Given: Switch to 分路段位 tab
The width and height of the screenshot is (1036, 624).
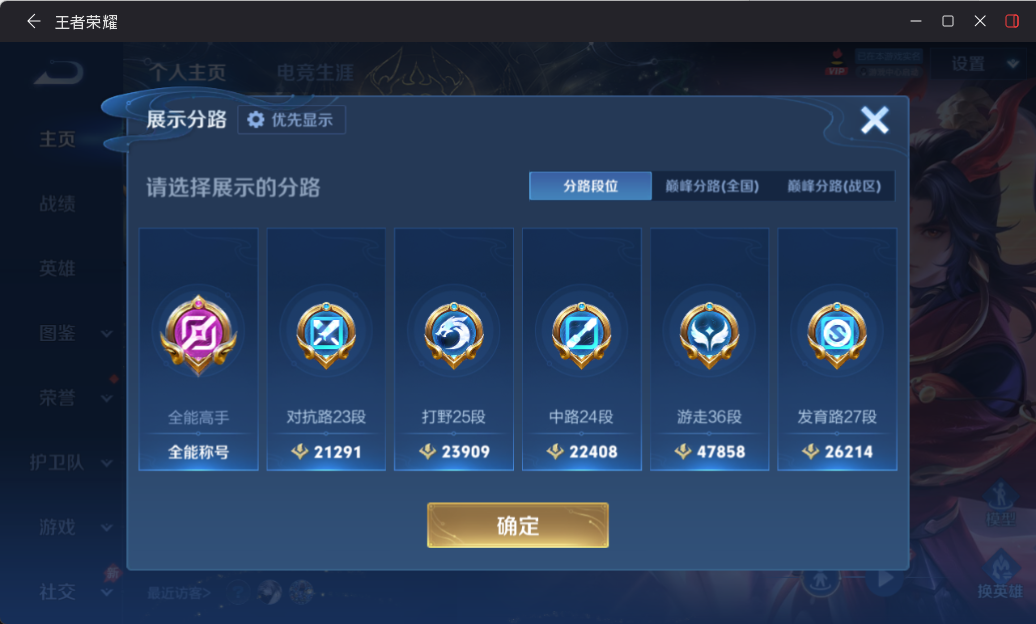Looking at the screenshot, I should point(591,186).
